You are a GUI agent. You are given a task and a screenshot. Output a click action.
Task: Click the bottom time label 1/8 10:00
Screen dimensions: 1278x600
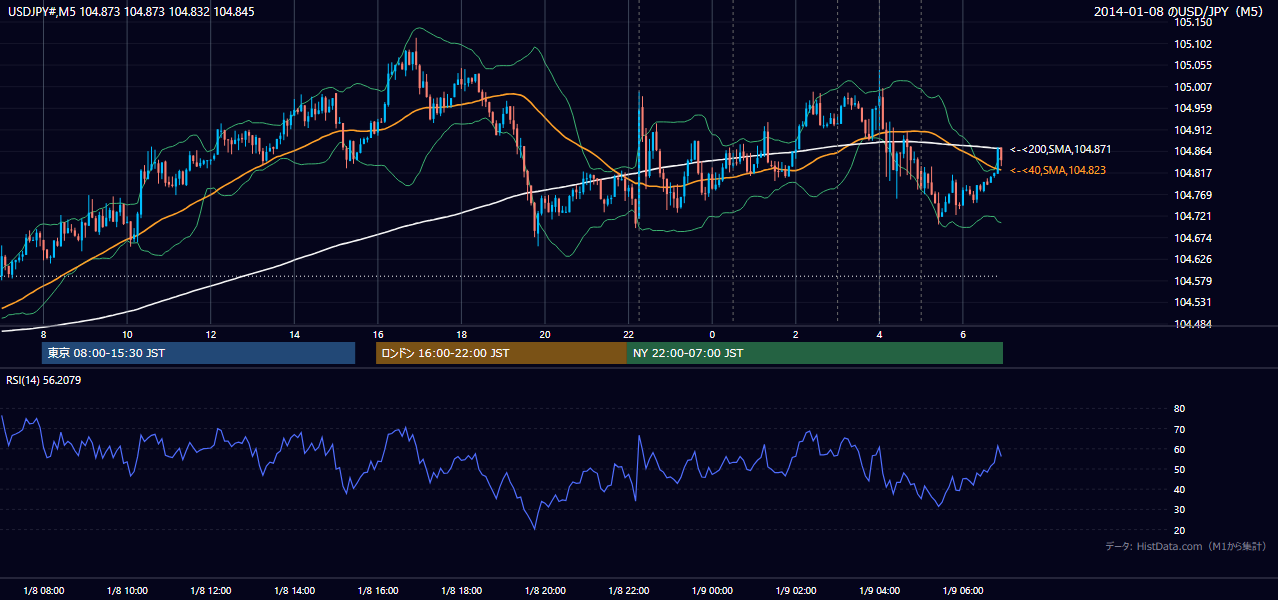tap(127, 591)
